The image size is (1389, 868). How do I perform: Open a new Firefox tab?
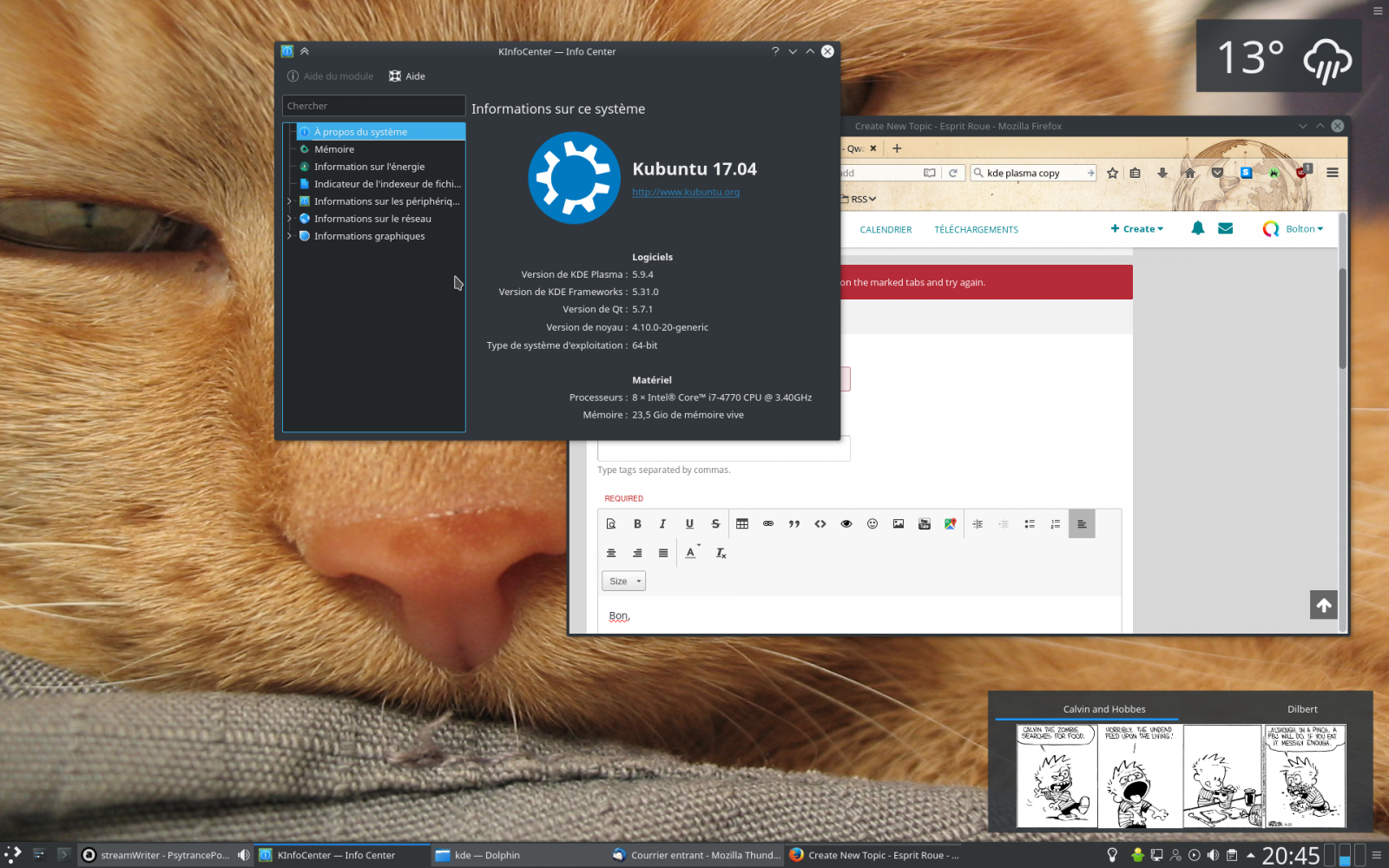click(897, 148)
